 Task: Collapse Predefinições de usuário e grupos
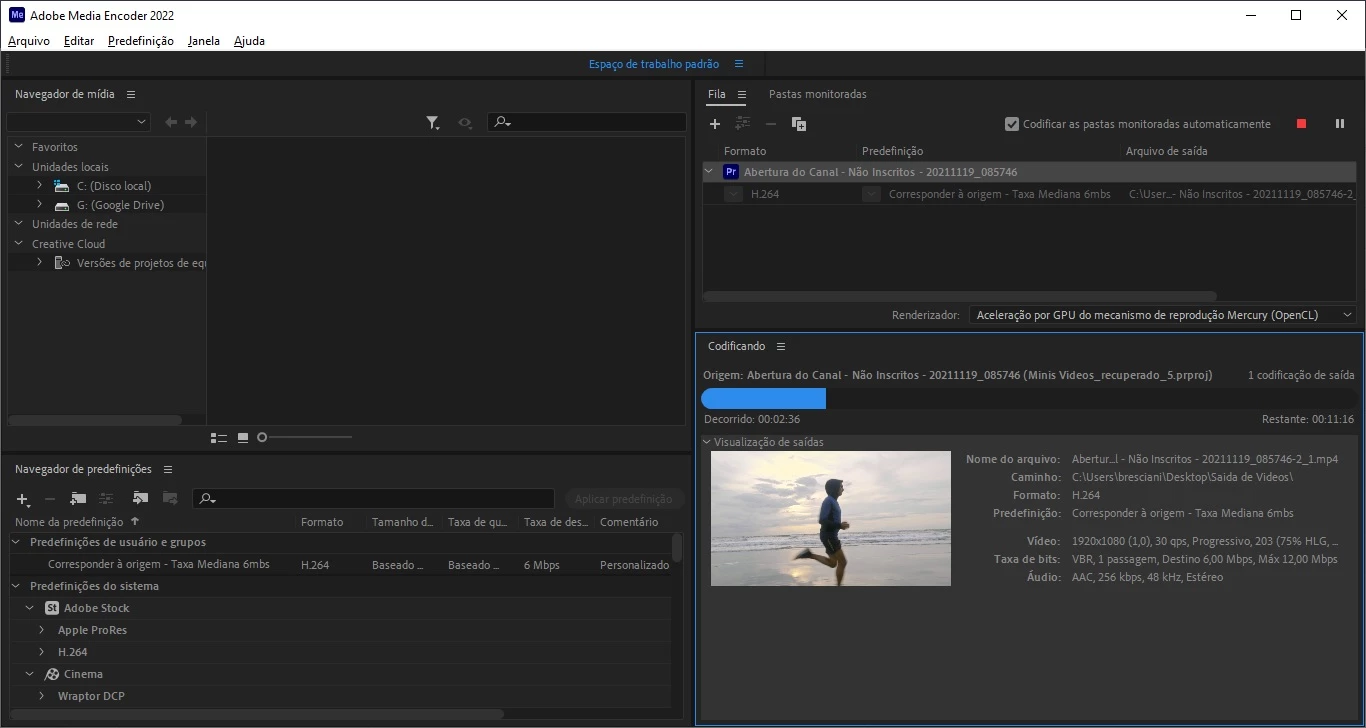click(17, 542)
